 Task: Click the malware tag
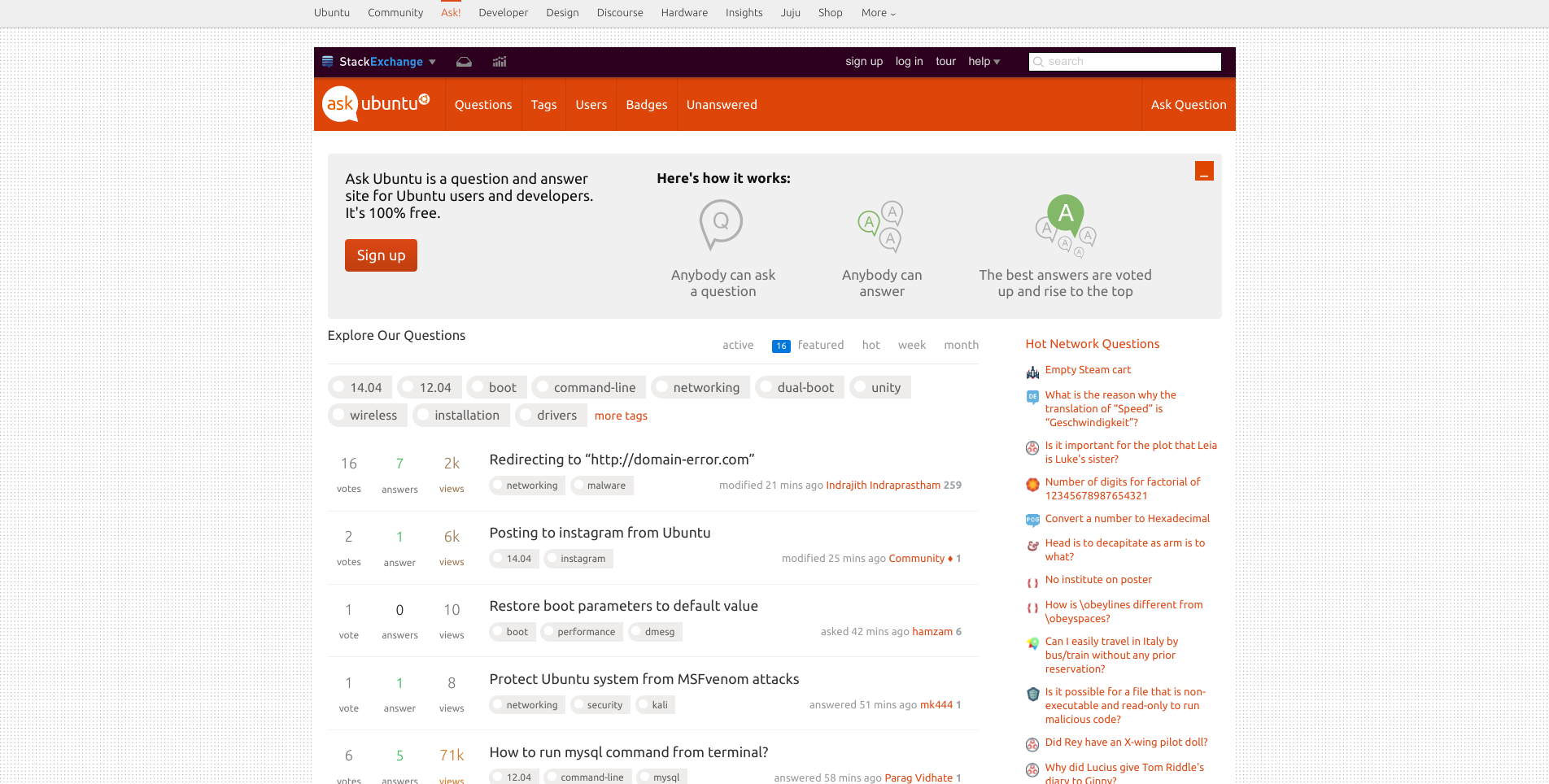click(x=600, y=486)
